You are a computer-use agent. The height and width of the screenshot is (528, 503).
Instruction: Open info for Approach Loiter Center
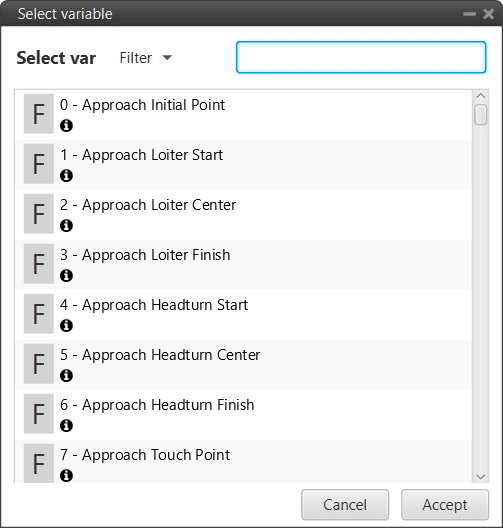tap(66, 225)
